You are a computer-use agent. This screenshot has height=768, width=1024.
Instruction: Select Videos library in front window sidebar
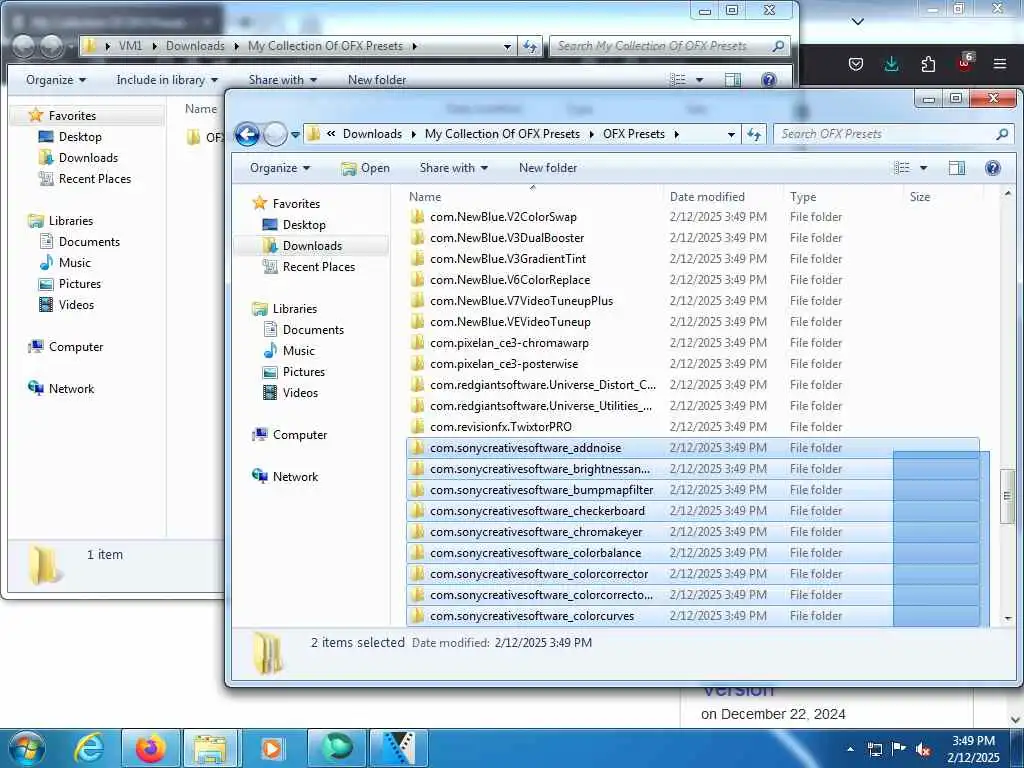tap(300, 392)
